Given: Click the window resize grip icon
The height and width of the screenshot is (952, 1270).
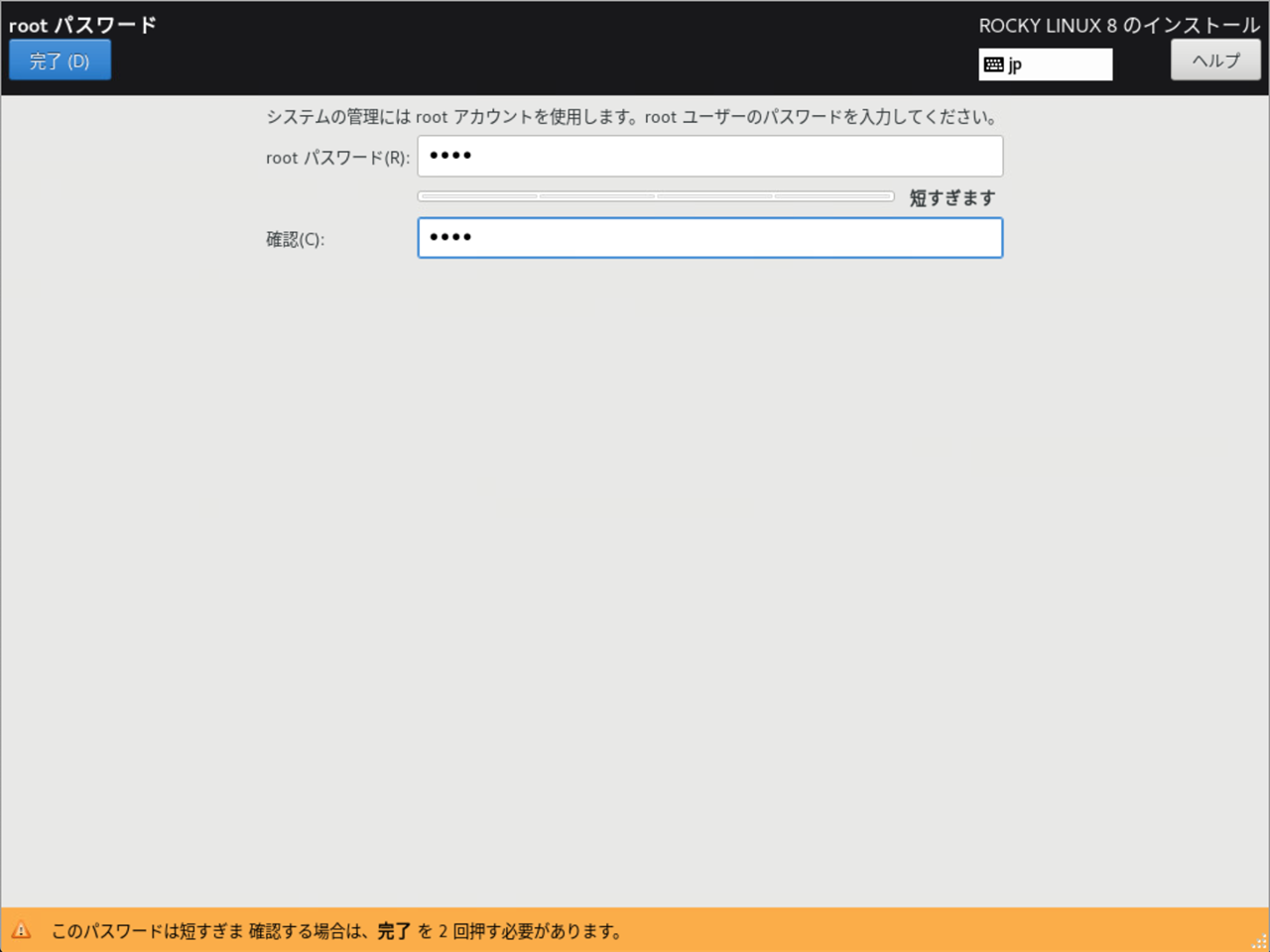Looking at the screenshot, I should tap(1258, 941).
